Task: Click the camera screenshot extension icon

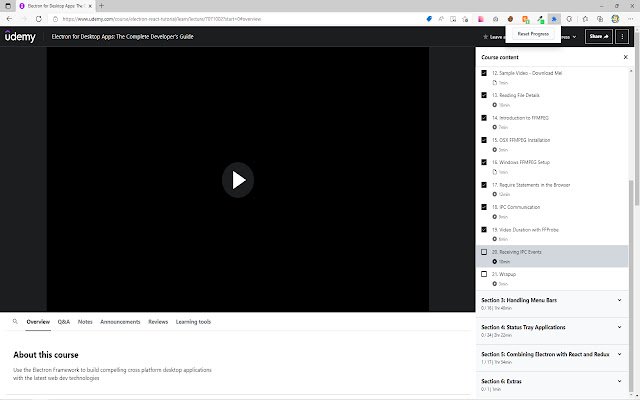Action: tap(496, 19)
